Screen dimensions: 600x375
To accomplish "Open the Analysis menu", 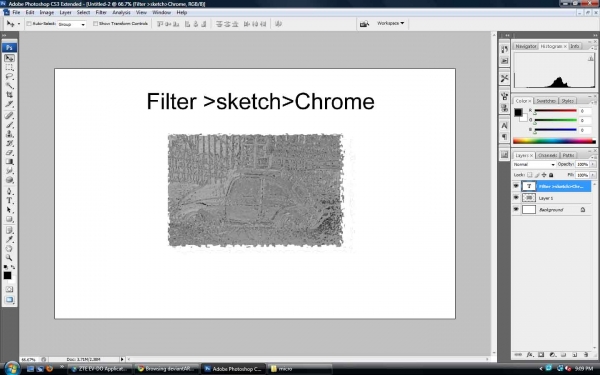I will (121, 13).
